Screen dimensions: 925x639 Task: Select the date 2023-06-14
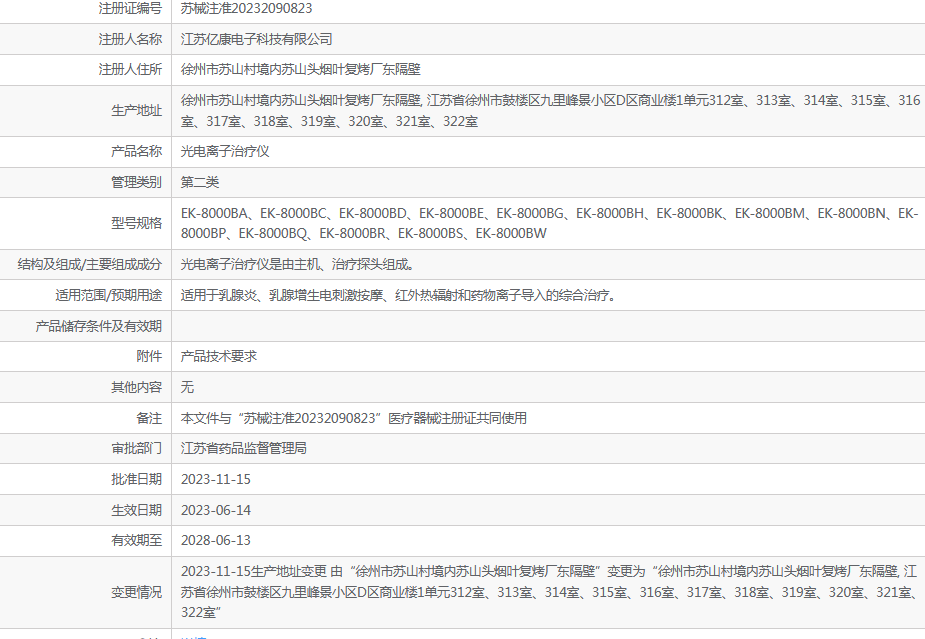[215, 510]
